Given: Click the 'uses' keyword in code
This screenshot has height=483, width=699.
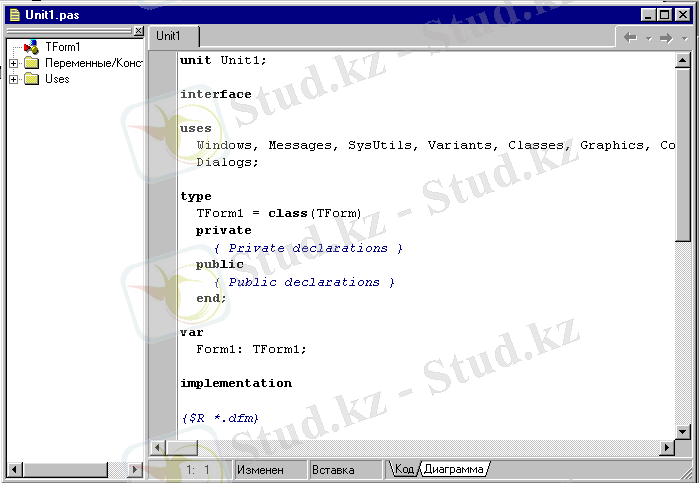Looking at the screenshot, I should (x=196, y=128).
